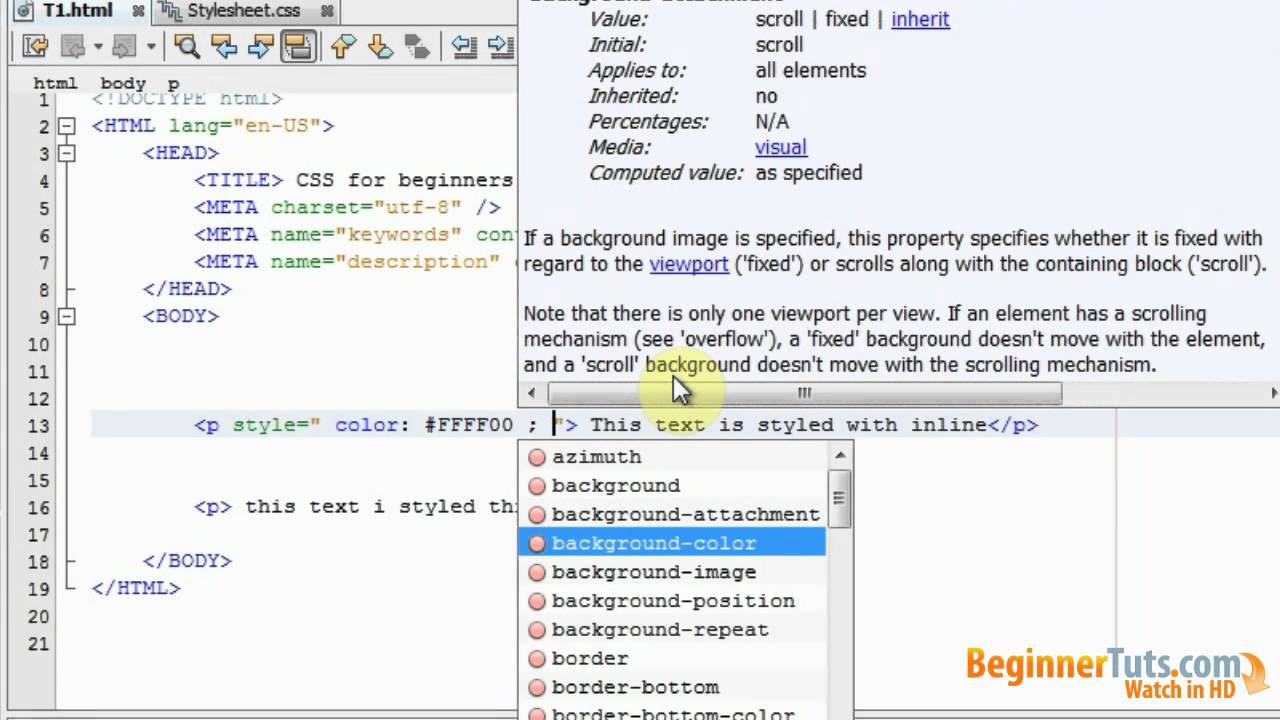Click the lang="en-US" attribute on line 2
This screenshot has height=720, width=1280.
(x=245, y=126)
